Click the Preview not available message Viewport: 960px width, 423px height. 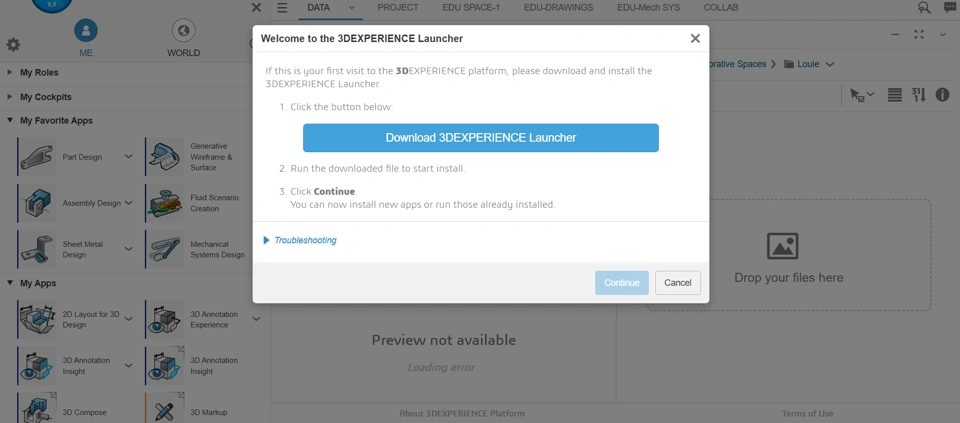tap(444, 340)
